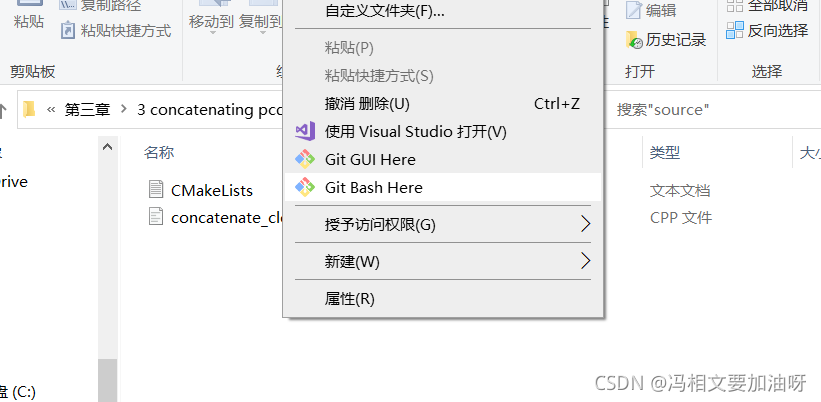821x402 pixels.
Task: Click the navigation pane scroll up arrow
Action: [107, 147]
